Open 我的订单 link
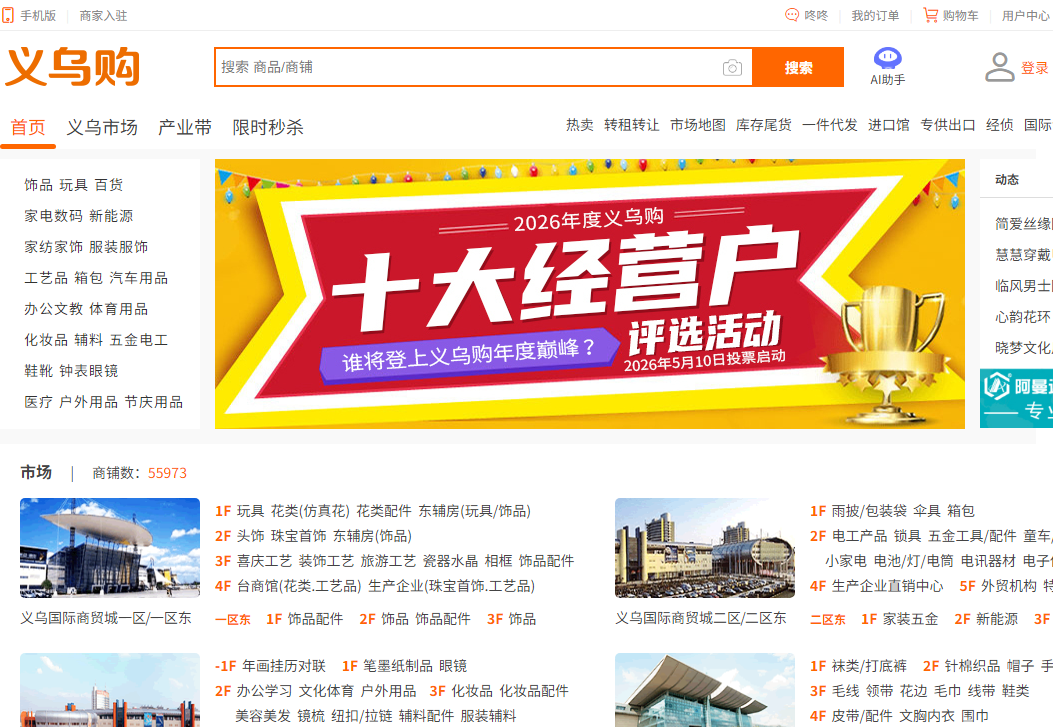This screenshot has height=727, width=1053. click(875, 15)
